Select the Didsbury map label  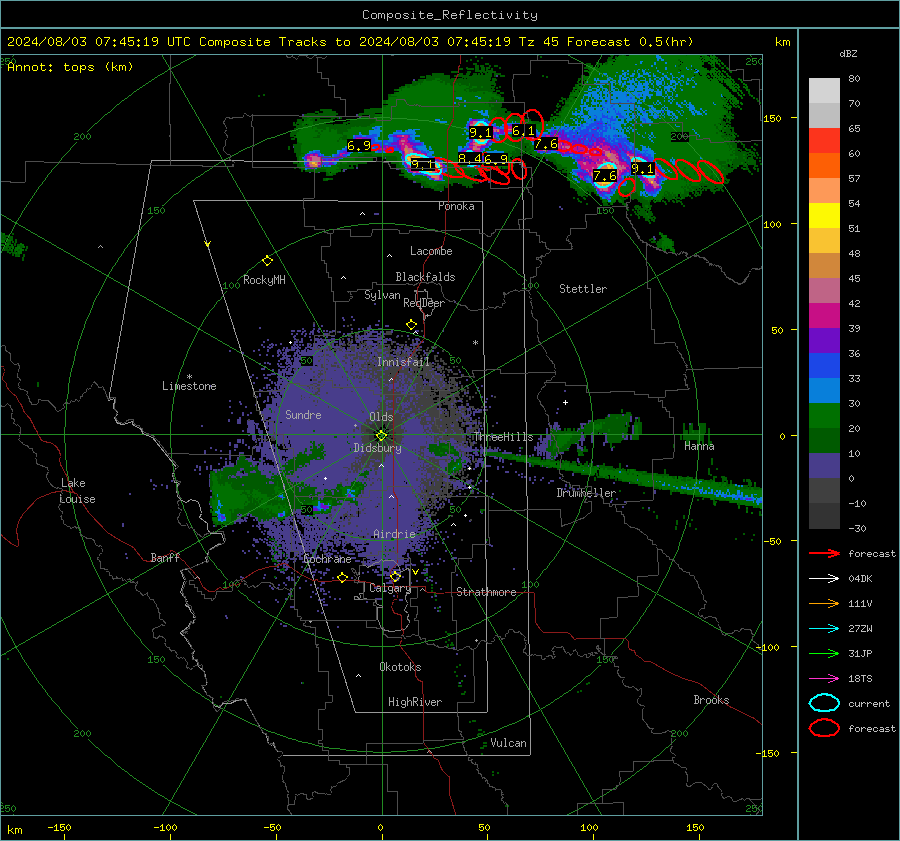coord(377,448)
